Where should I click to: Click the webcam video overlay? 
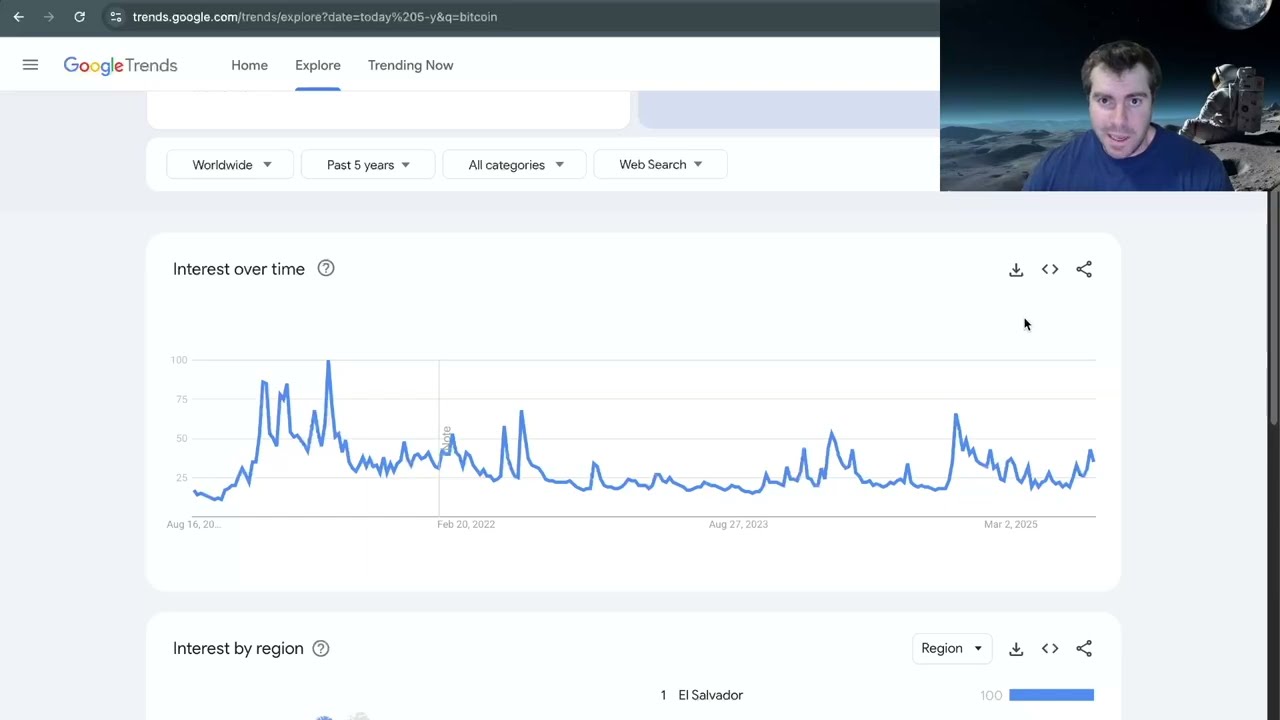tap(1110, 95)
